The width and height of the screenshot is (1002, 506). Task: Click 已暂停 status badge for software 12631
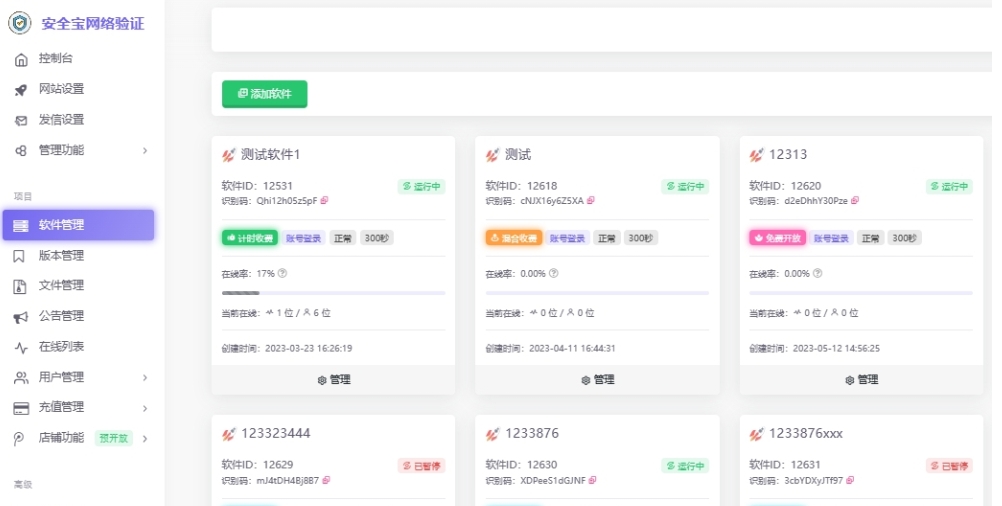[x=949, y=466]
